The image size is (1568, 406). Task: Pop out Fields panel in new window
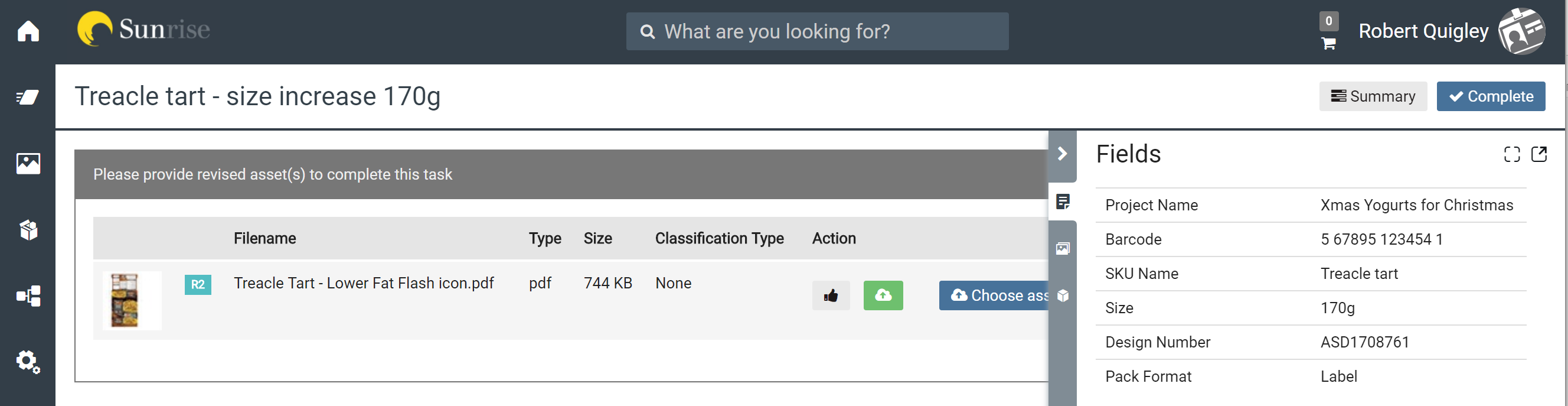click(1540, 154)
